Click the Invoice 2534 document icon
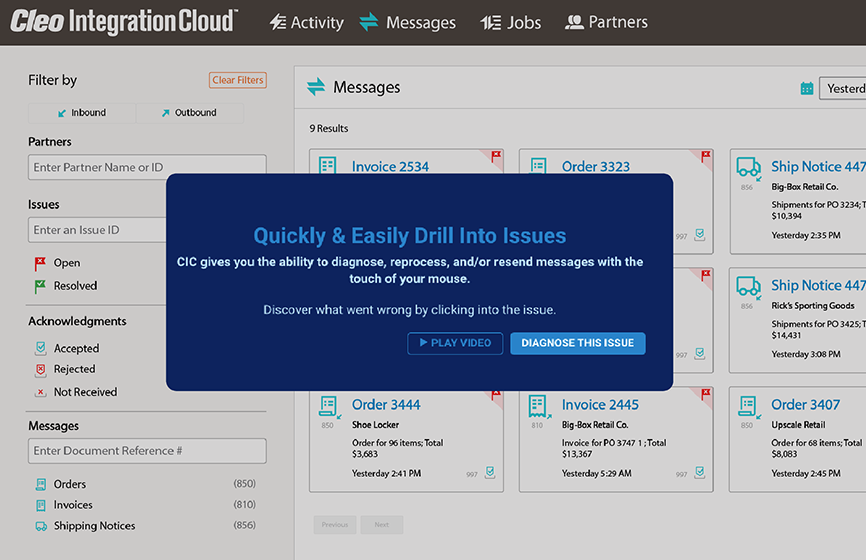Screen dimensions: 866x560 tap(328, 166)
